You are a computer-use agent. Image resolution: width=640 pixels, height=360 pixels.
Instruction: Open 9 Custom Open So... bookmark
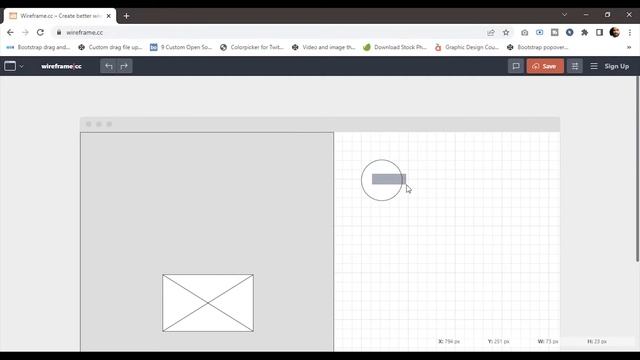click(181, 47)
